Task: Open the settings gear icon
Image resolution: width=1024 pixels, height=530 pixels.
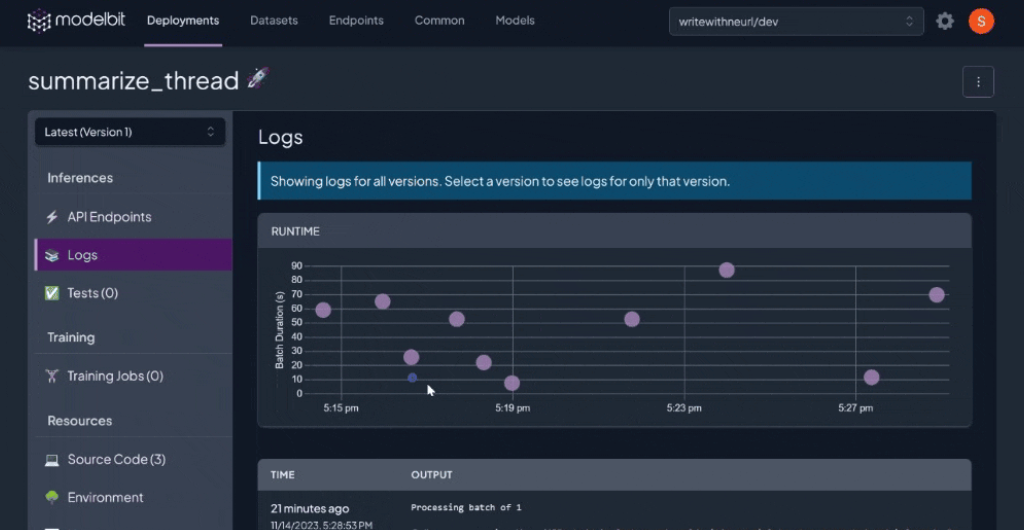Action: [944, 21]
